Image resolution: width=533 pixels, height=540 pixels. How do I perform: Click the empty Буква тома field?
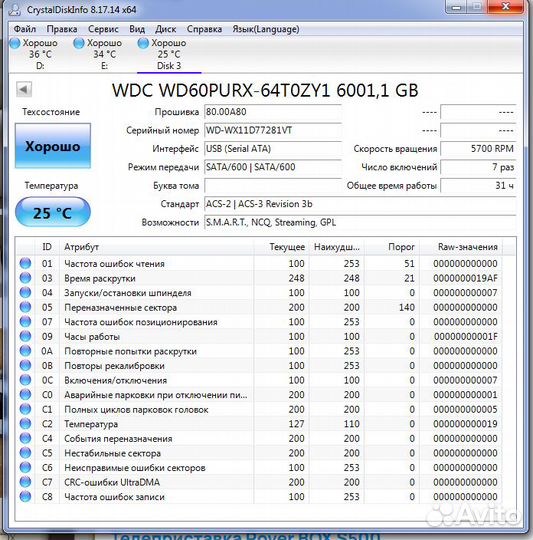(273, 186)
